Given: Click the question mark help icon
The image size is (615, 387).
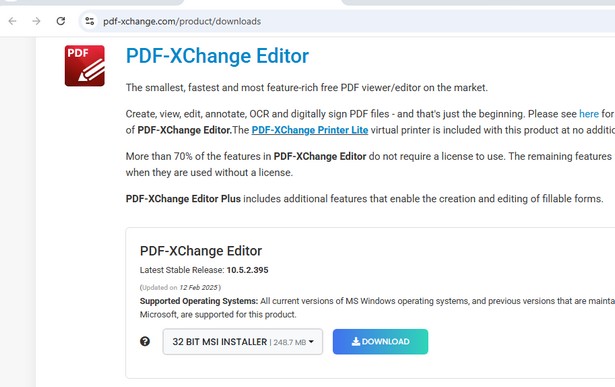Looking at the screenshot, I should pos(145,342).
